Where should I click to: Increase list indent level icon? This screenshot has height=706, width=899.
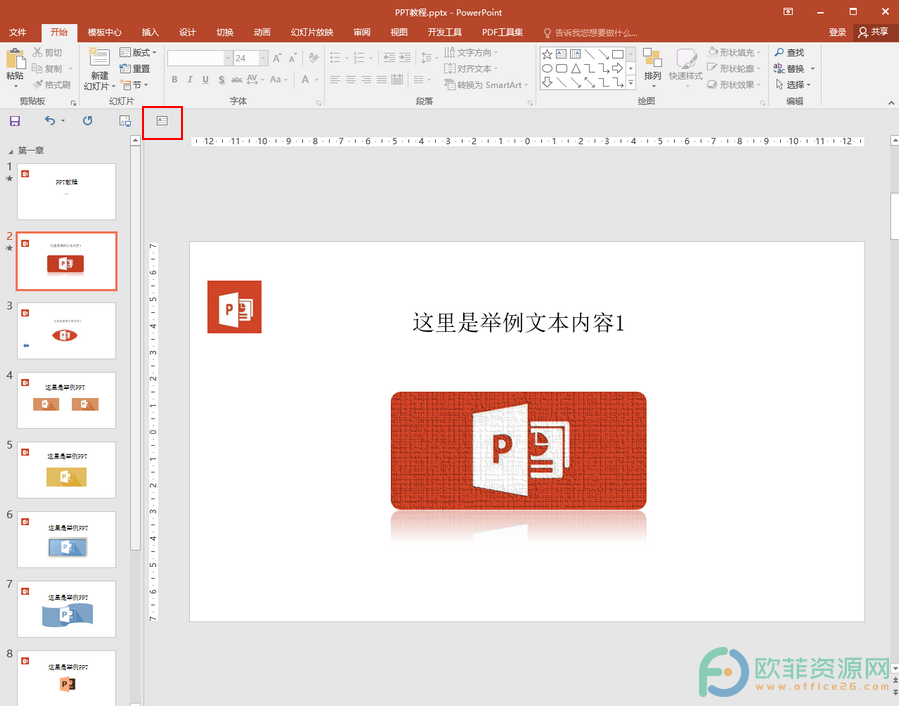pyautogui.click(x=405, y=58)
